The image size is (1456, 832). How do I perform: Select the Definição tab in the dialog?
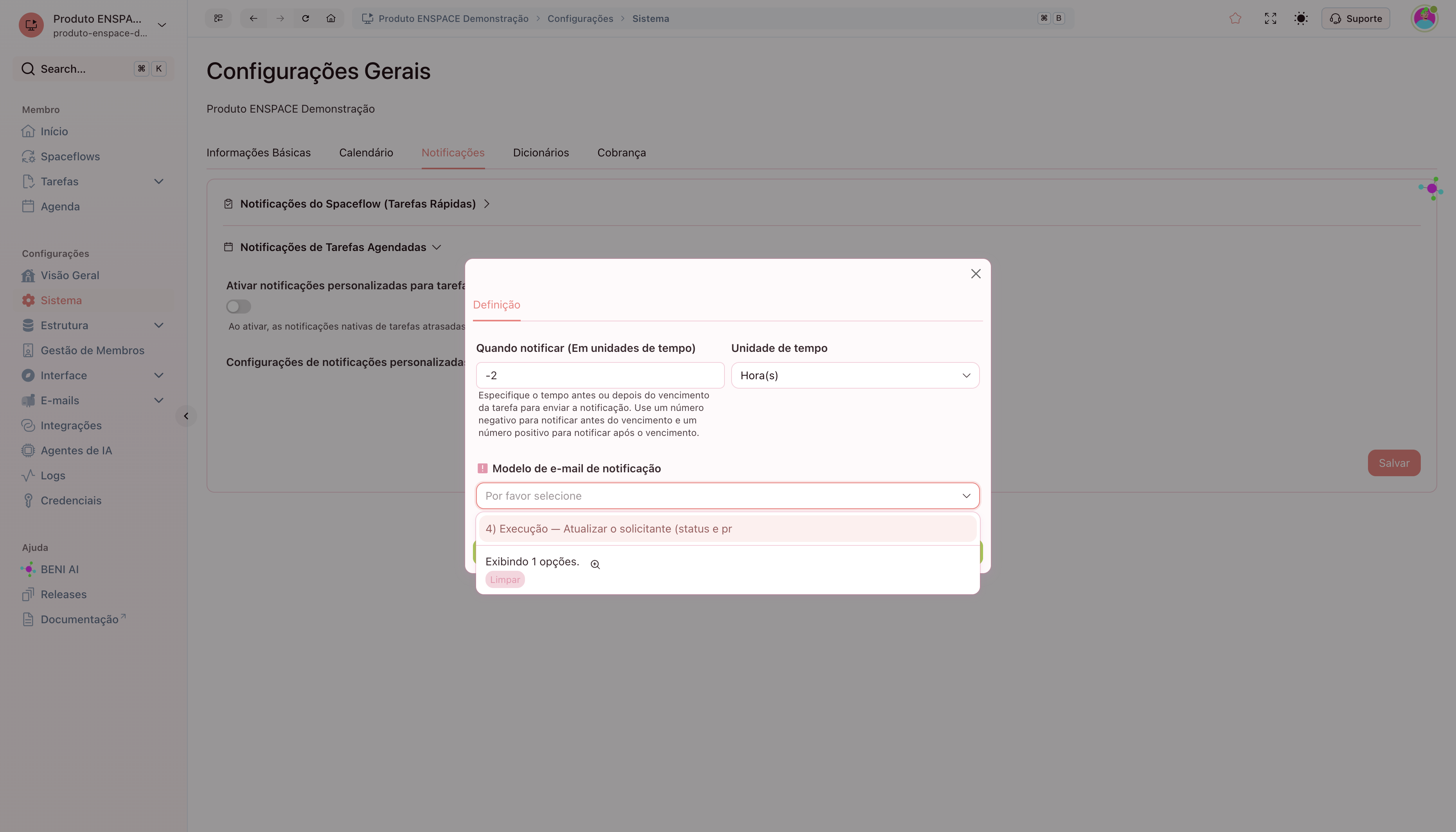point(496,305)
